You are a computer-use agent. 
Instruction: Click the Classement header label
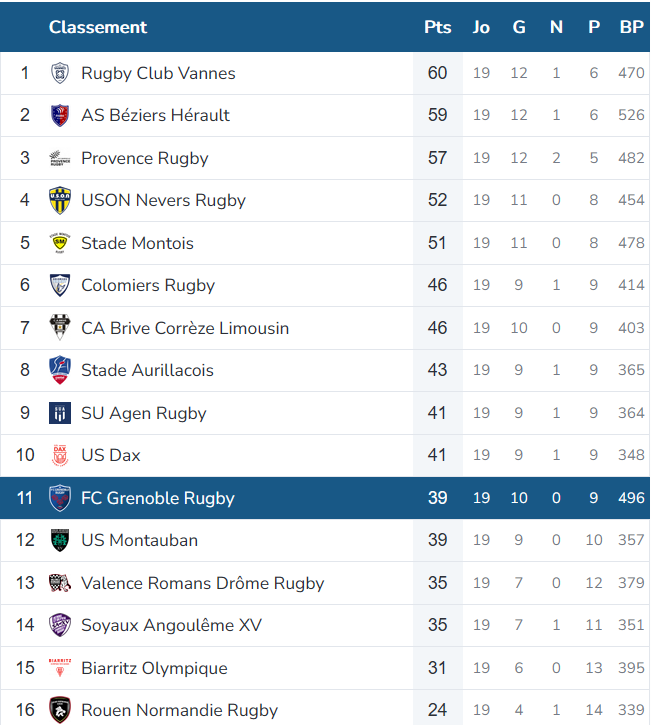pyautogui.click(x=98, y=27)
